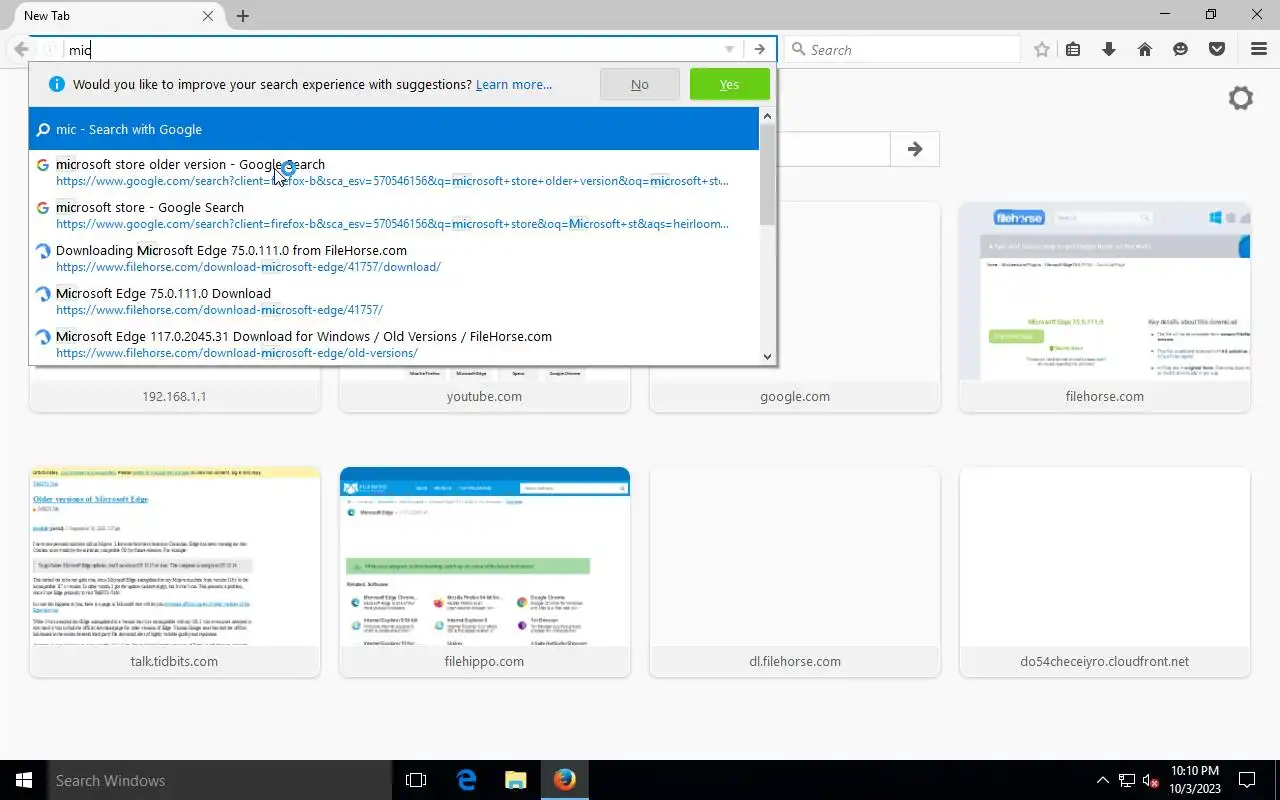Select 'Microsoft Edge 117.0.2045.31 Download' suggestion
The width and height of the screenshot is (1280, 800).
pos(395,344)
